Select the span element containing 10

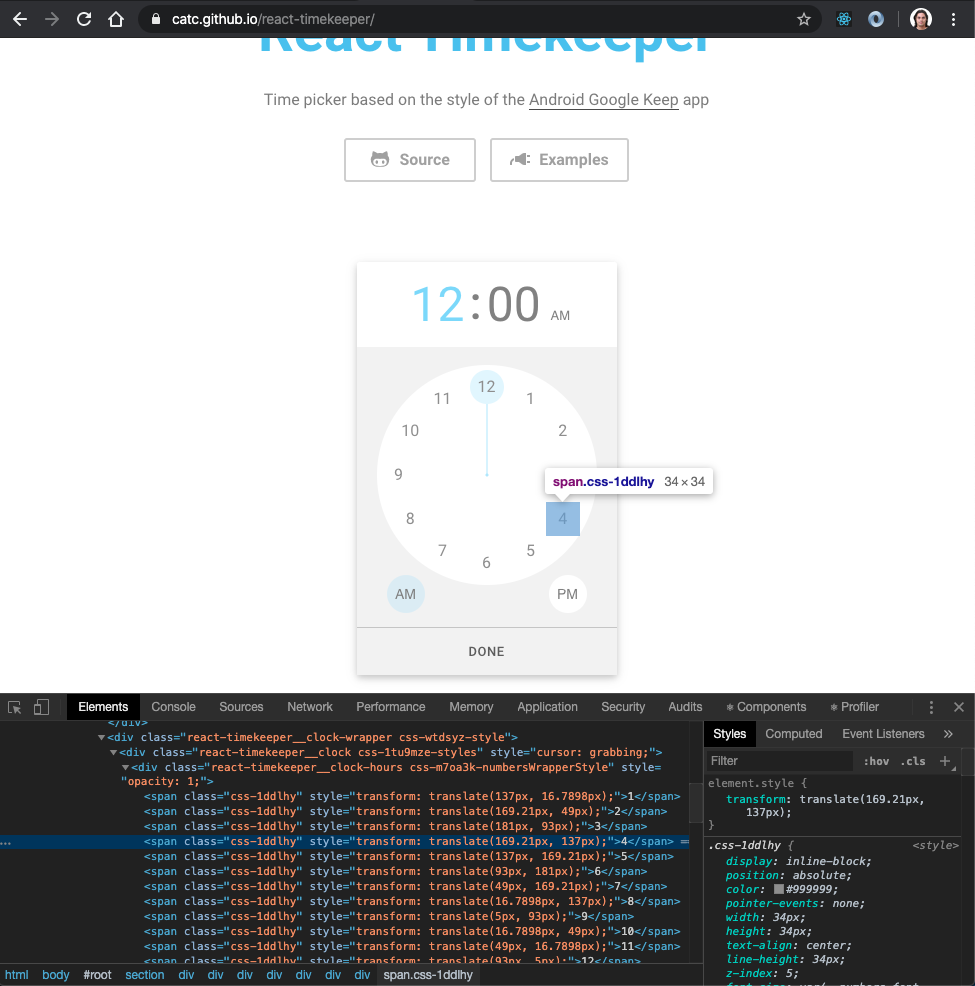click(412, 931)
